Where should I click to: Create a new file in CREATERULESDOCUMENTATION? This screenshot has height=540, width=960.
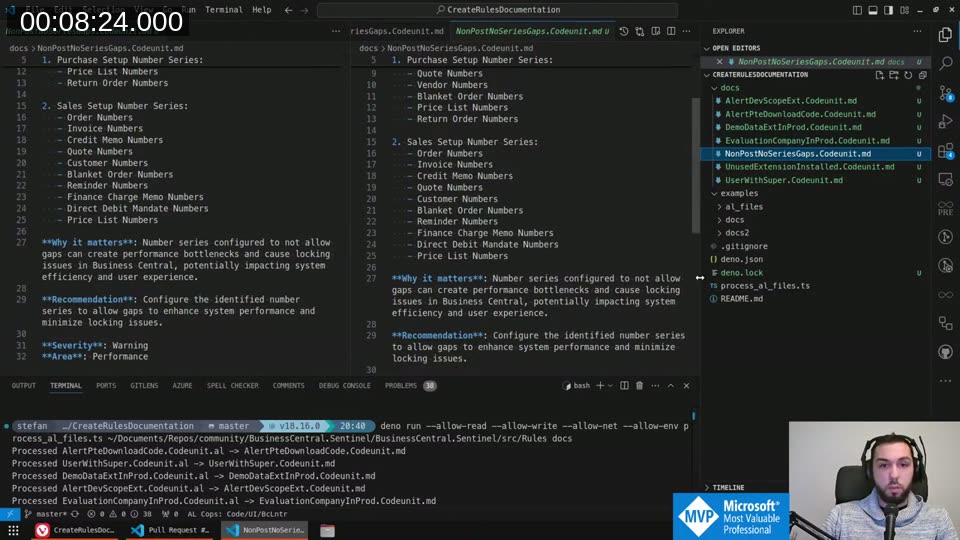879,75
